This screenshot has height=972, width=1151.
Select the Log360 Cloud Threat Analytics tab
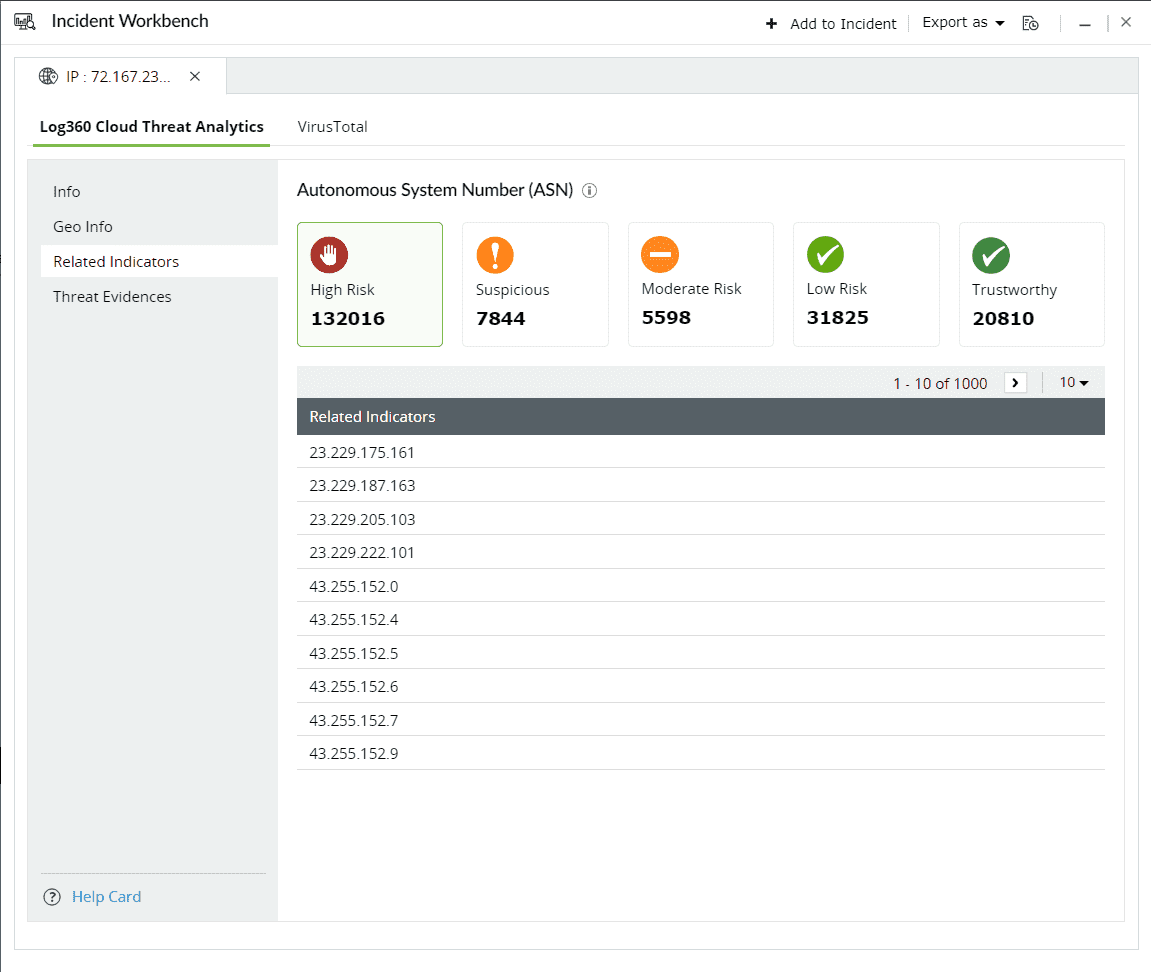pyautogui.click(x=151, y=127)
